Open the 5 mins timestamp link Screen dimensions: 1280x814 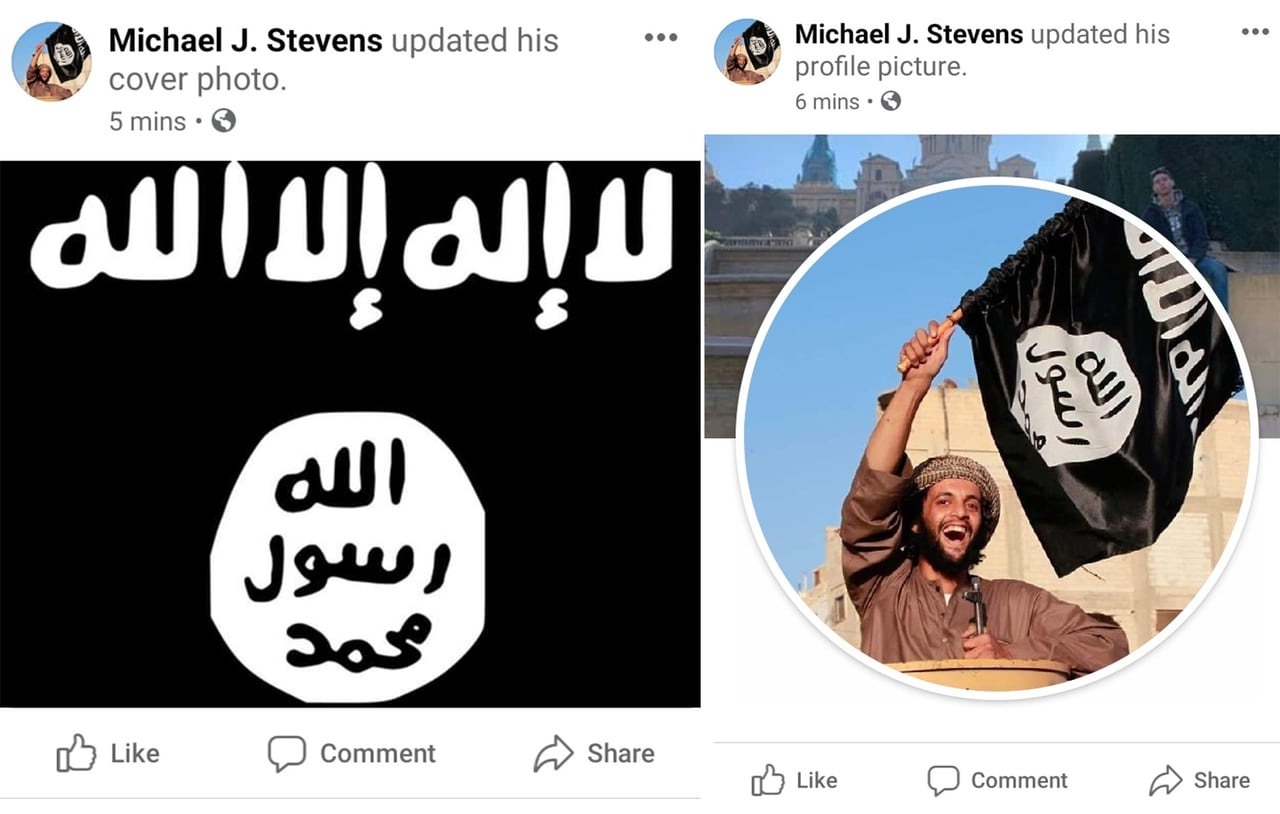147,122
